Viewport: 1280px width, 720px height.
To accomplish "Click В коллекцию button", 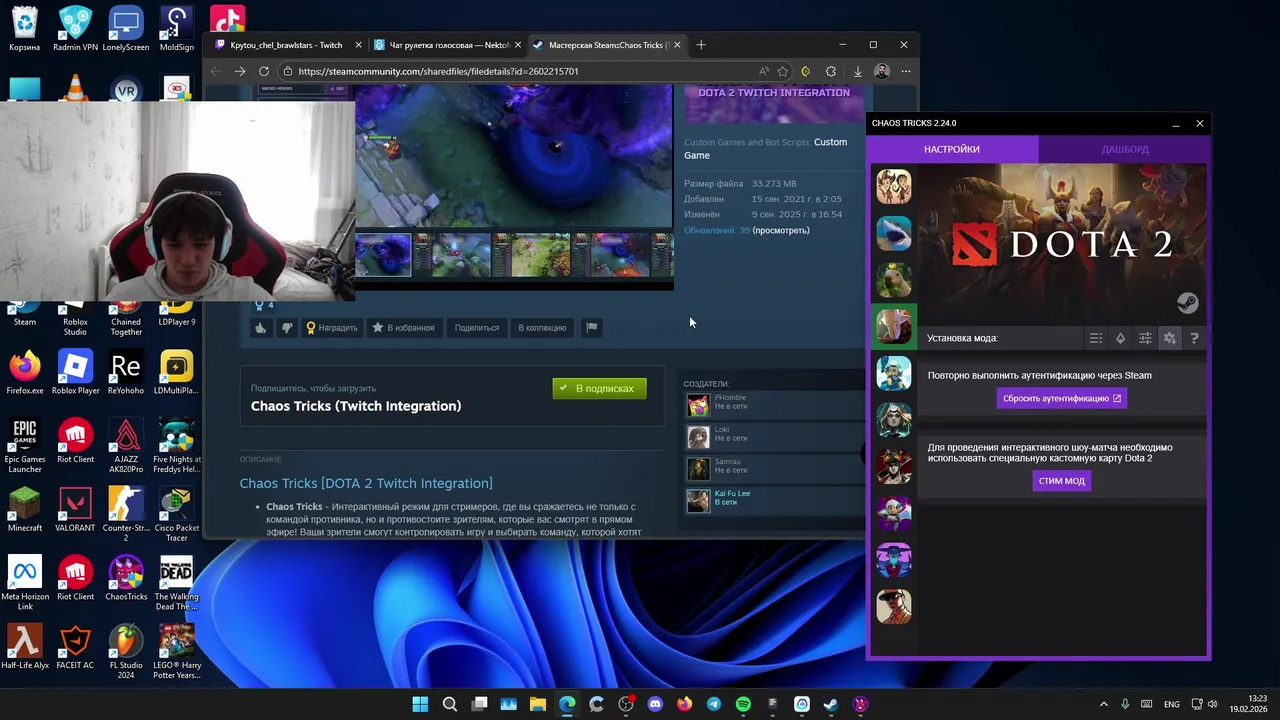I will tap(542, 328).
